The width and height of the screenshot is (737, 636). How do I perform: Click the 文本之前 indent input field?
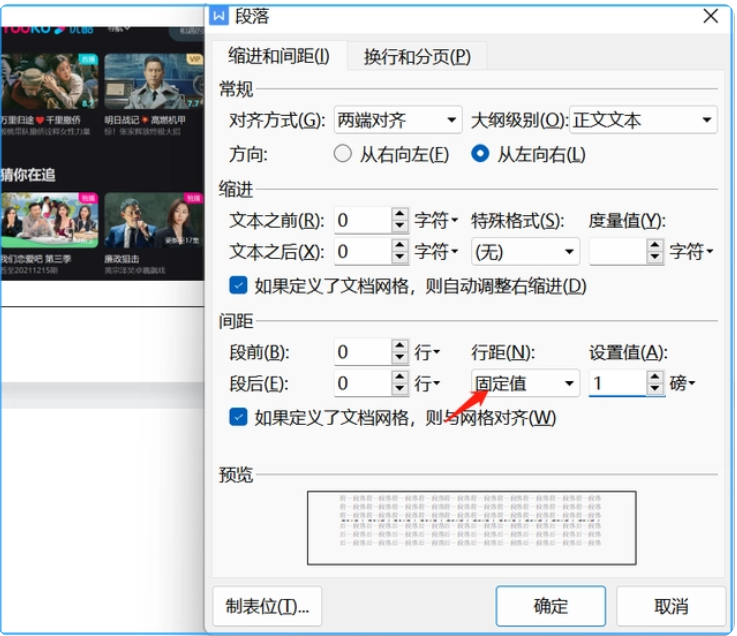pos(363,220)
